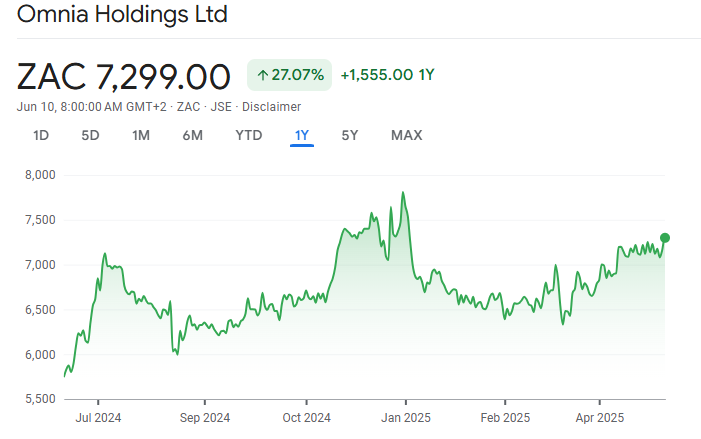701x439 pixels.
Task: Click the 8,000 y-axis label
Action: point(40,175)
